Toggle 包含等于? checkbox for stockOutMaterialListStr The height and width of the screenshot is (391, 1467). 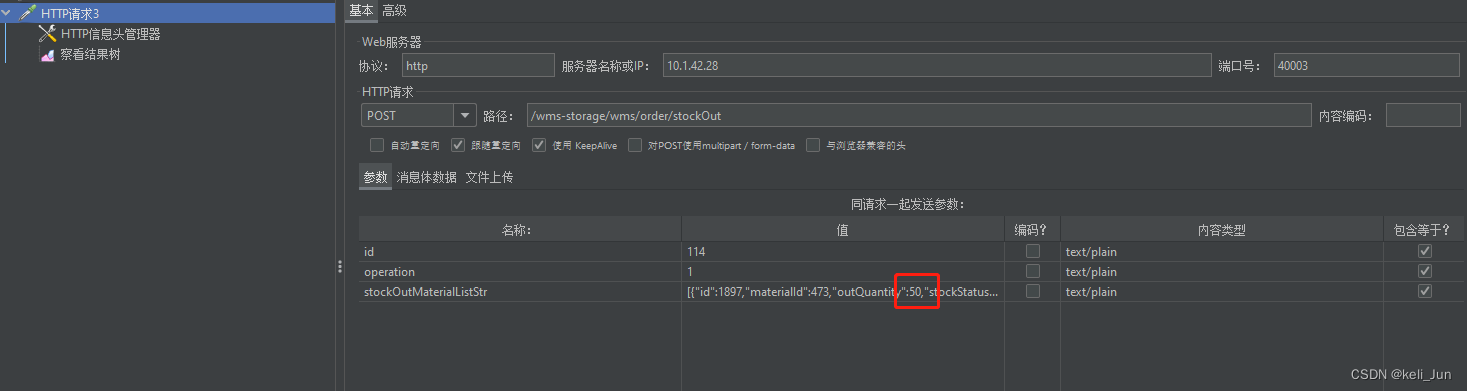pos(1425,291)
